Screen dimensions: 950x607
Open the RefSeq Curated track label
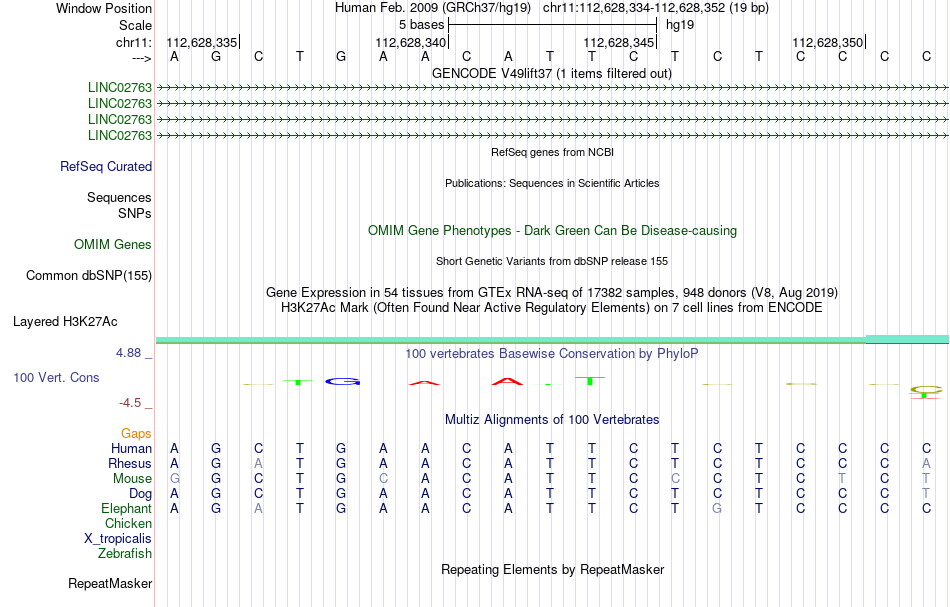coord(106,167)
